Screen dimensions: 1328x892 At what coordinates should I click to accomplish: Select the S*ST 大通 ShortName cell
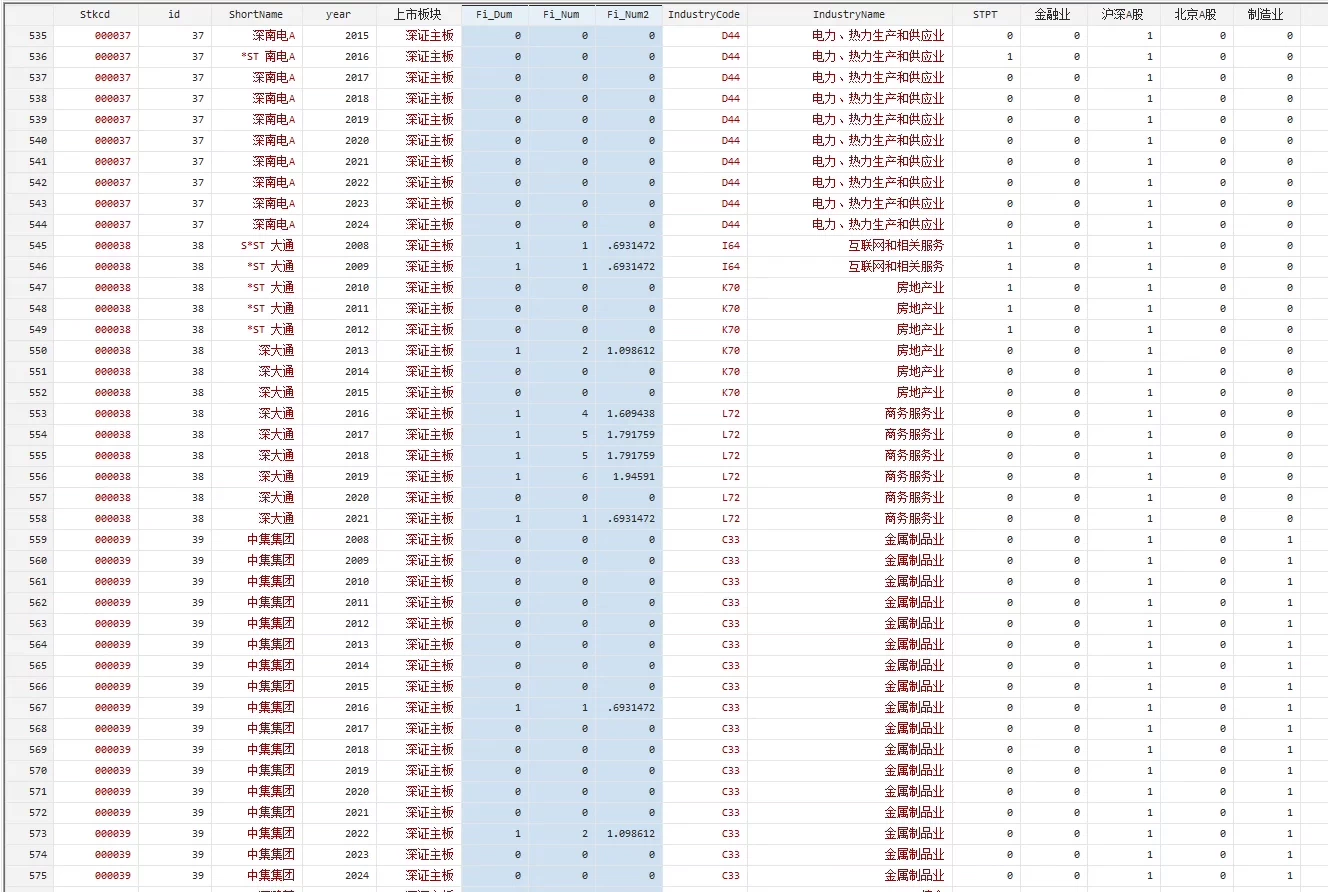point(267,246)
